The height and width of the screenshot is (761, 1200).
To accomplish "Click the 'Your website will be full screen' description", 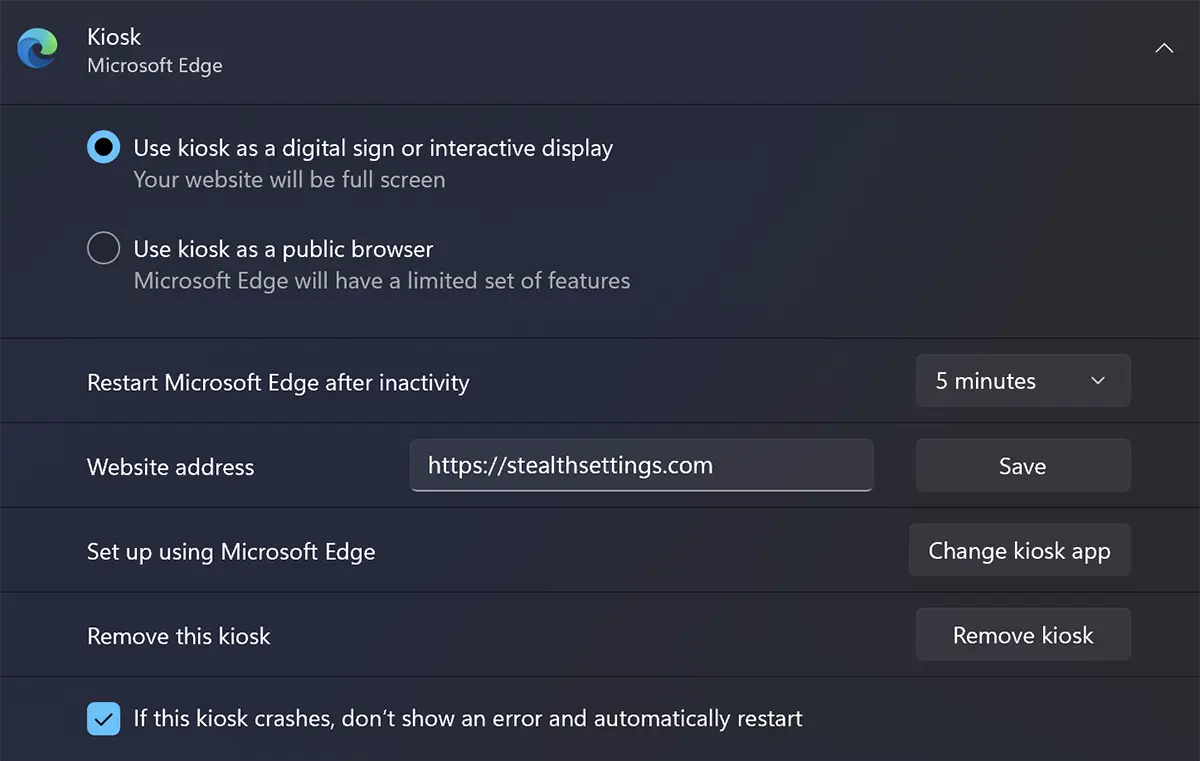I will (x=289, y=180).
